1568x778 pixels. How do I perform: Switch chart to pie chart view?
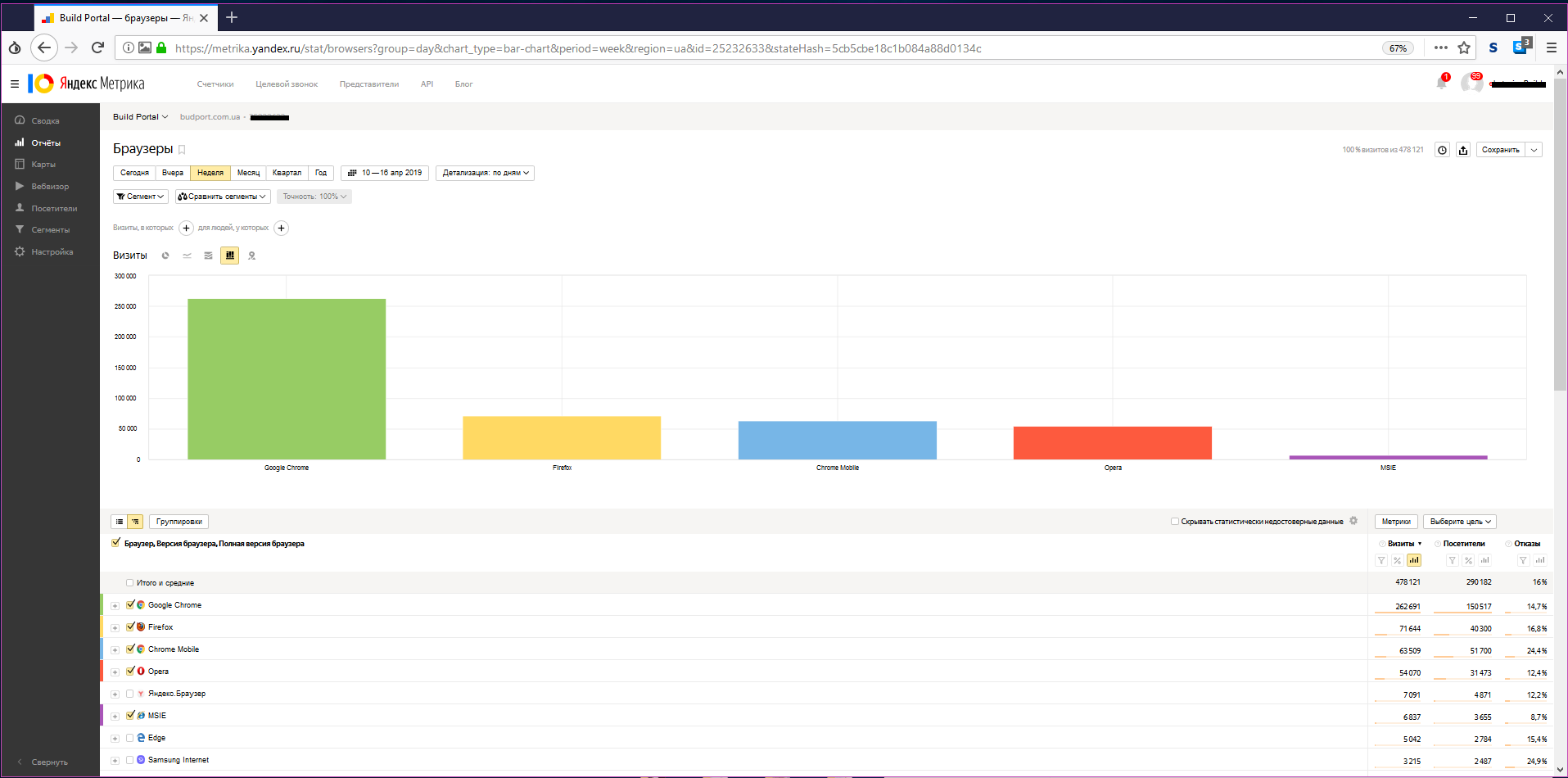coord(165,256)
